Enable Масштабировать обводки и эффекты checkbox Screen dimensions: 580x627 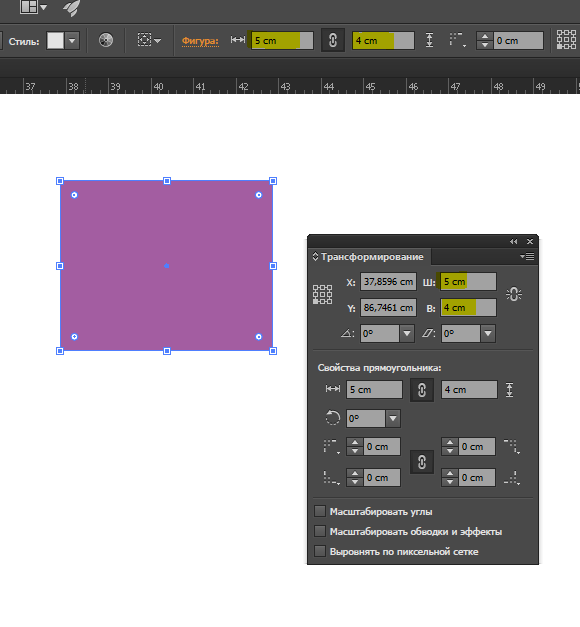(320, 531)
